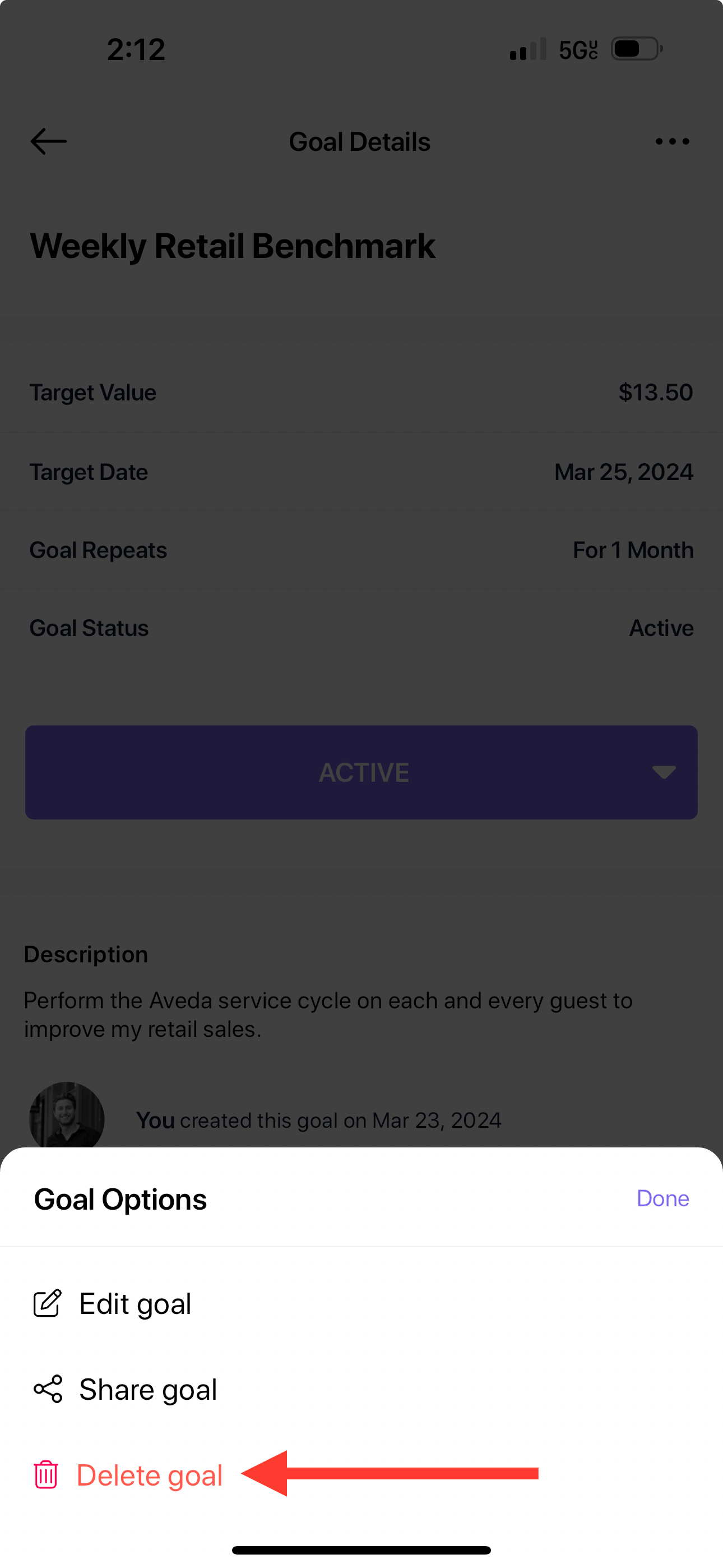This screenshot has width=723, height=1568.
Task: Tap the cellular signal bars icon
Action: [x=529, y=49]
